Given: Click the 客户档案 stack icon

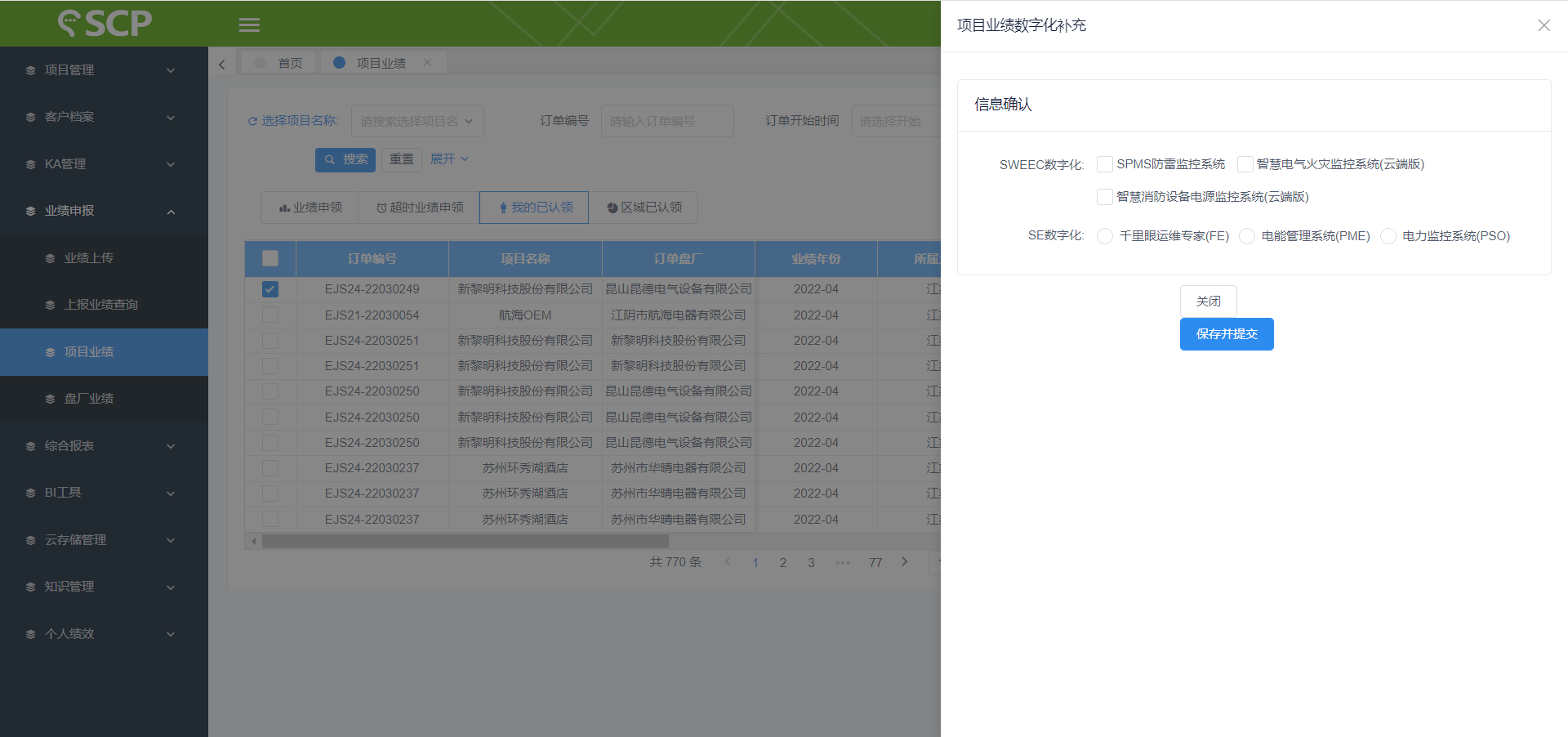Looking at the screenshot, I should (30, 117).
